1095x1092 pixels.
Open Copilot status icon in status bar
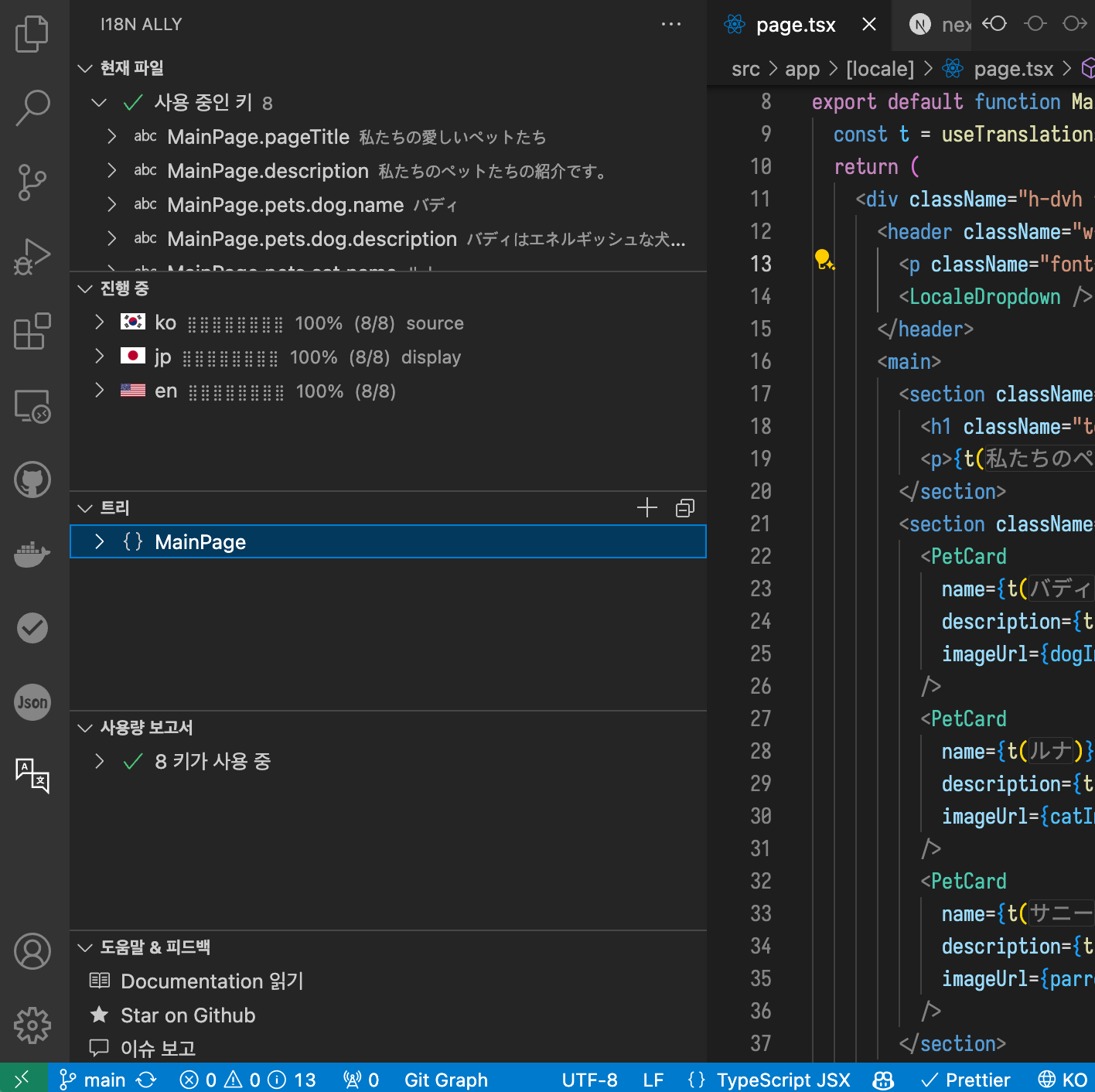tap(883, 1080)
